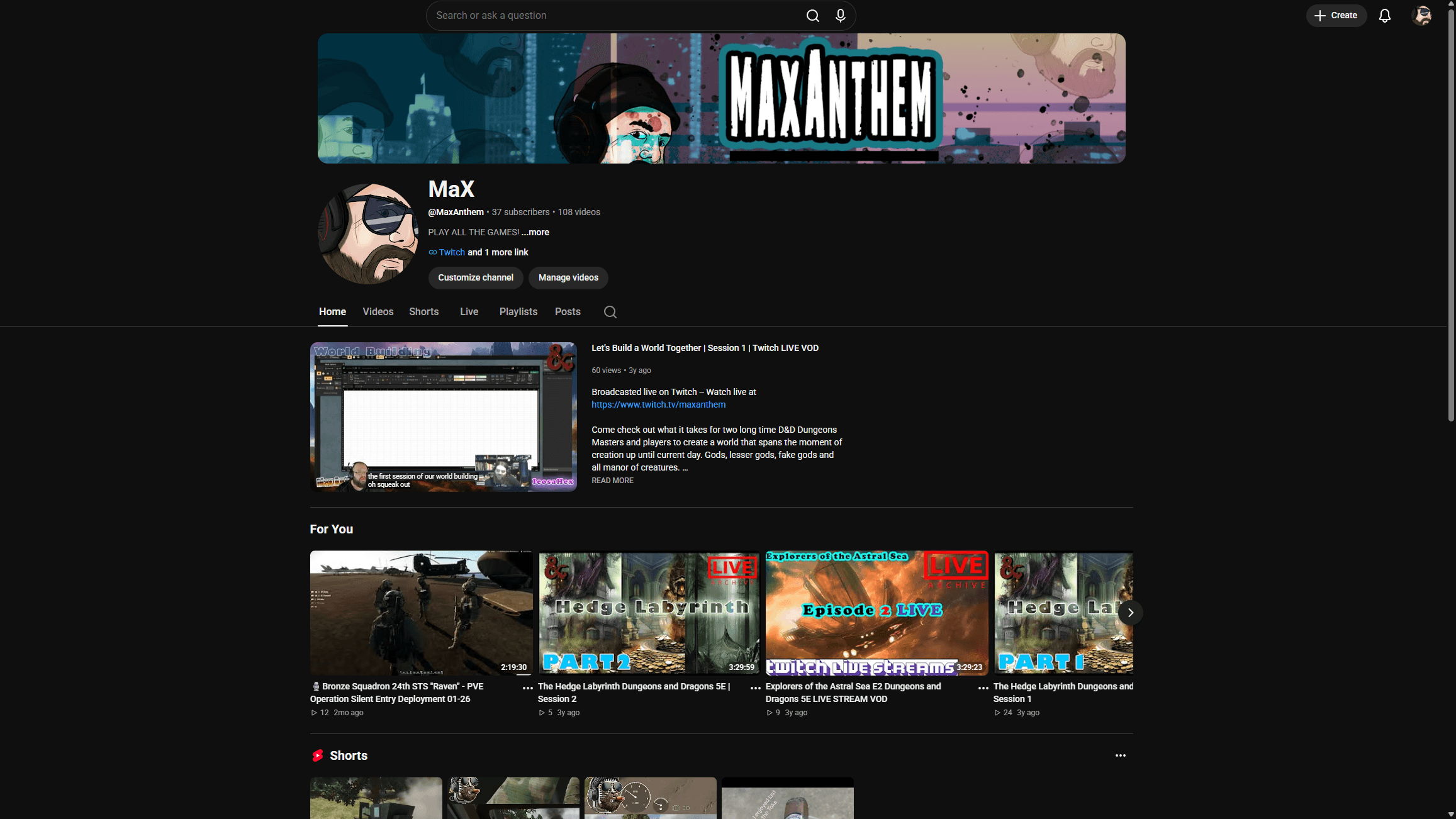This screenshot has width=1456, height=819.
Task: Focus the Search or ask a question field
Action: click(x=617, y=16)
